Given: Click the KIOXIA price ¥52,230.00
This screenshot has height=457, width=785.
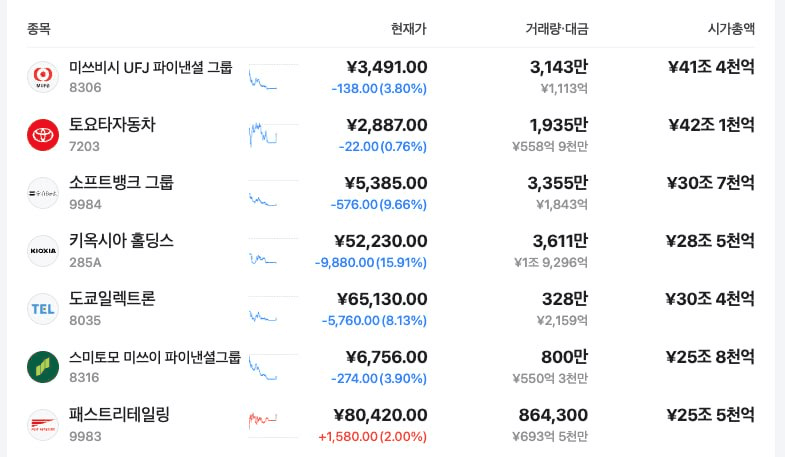Looking at the screenshot, I should point(381,241).
